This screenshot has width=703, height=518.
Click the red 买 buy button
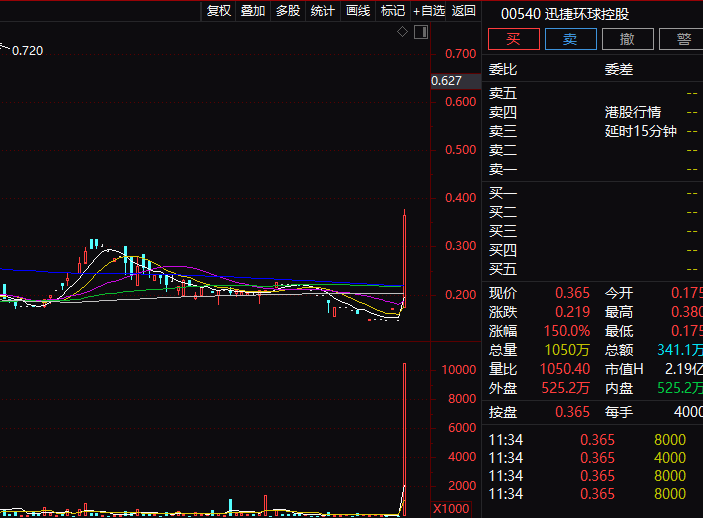point(513,39)
